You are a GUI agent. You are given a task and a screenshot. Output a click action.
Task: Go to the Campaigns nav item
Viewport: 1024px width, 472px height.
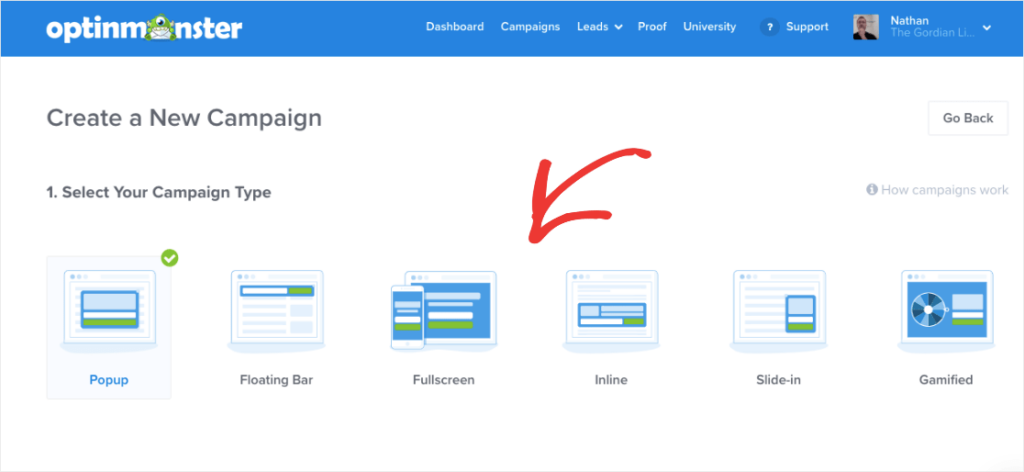pyautogui.click(x=530, y=27)
